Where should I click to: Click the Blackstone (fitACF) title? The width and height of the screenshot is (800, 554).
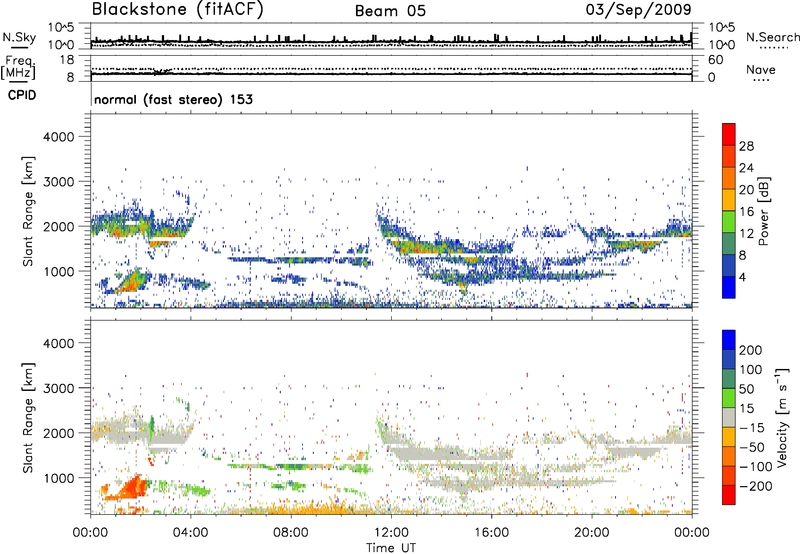coord(177,9)
